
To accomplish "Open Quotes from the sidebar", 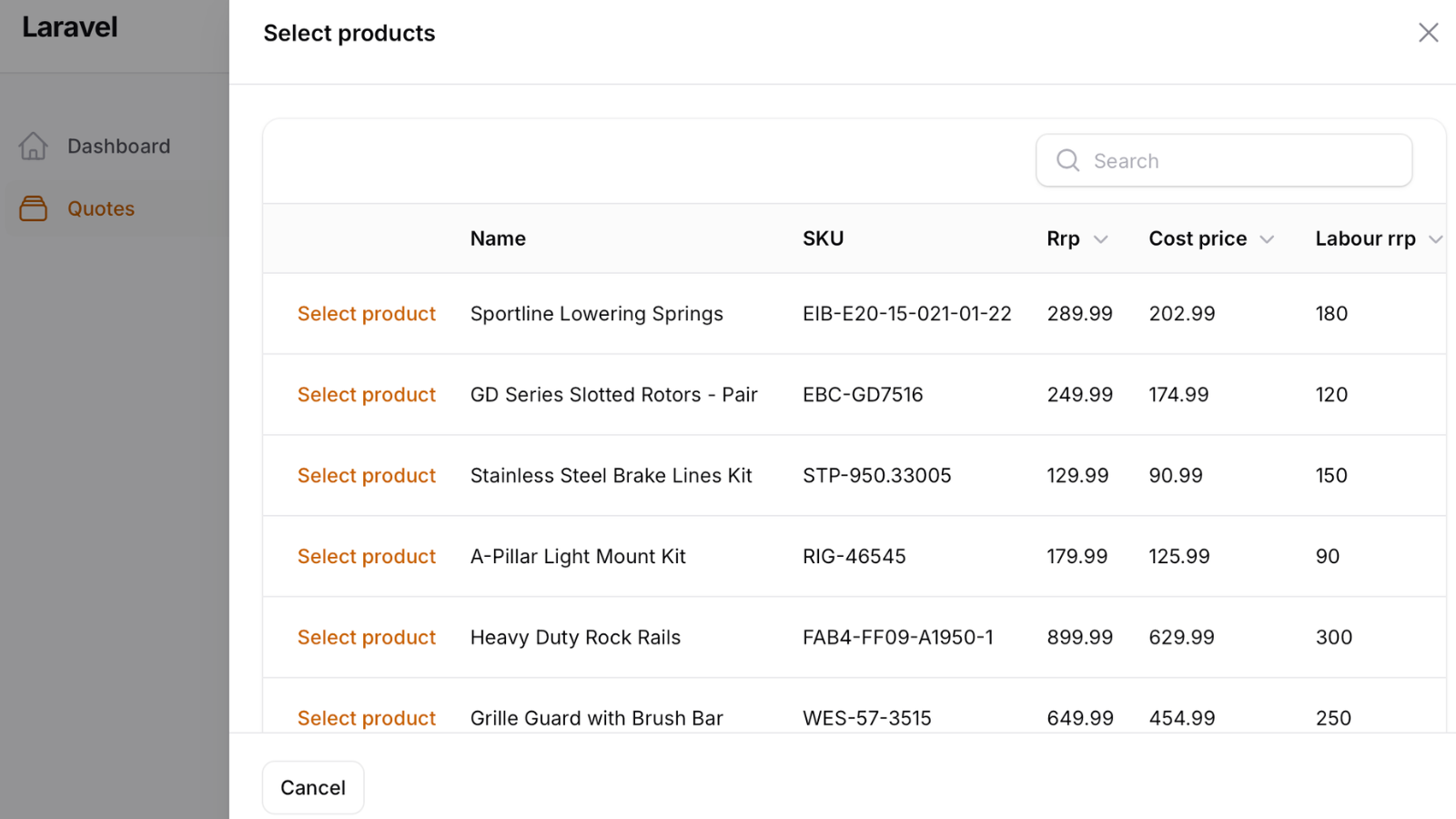I will point(101,208).
